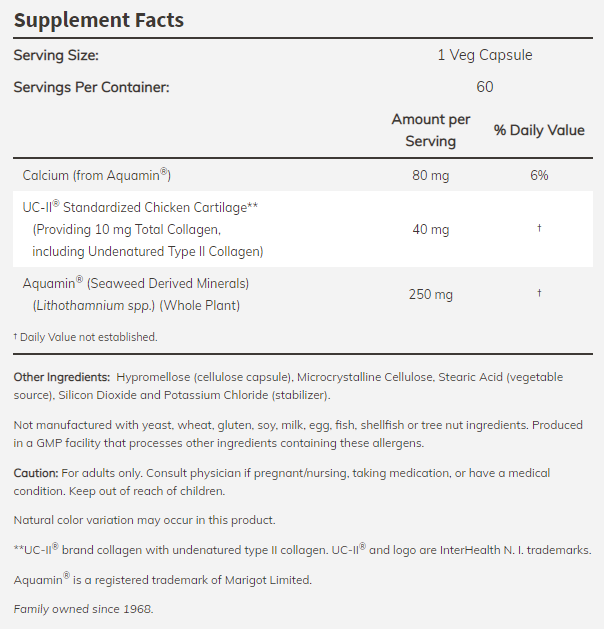The width and height of the screenshot is (604, 629).
Task: Click the Serving Size label
Action: pos(56,55)
